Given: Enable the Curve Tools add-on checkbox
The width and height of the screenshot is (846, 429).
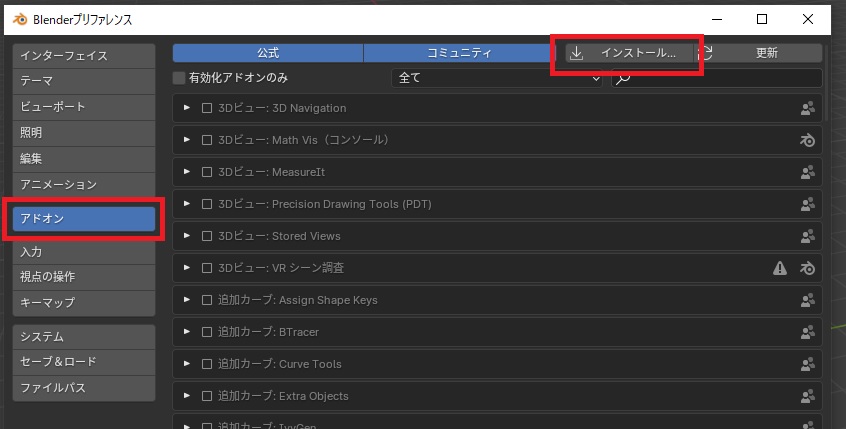Looking at the screenshot, I should tap(207, 364).
